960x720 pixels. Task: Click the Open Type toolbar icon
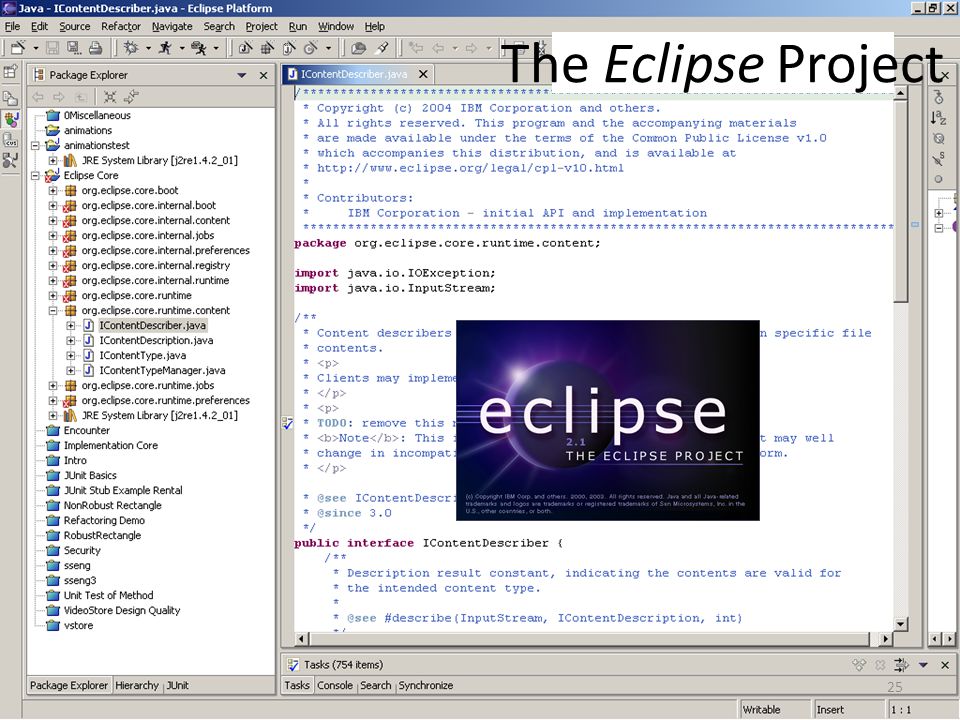[359, 48]
